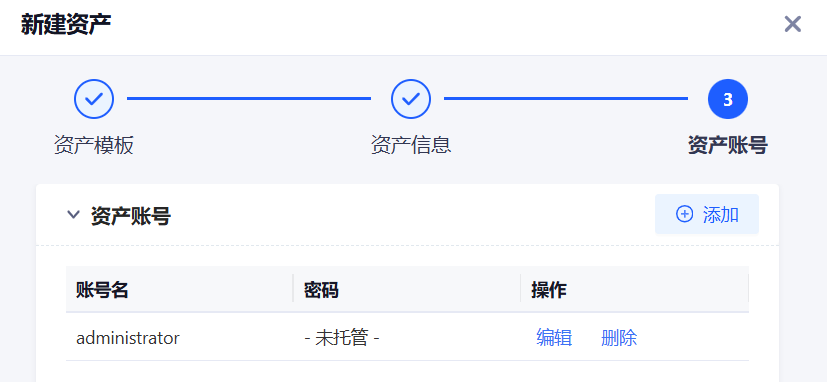Click the 账号名 column header
827x382 pixels.
pyautogui.click(x=102, y=290)
